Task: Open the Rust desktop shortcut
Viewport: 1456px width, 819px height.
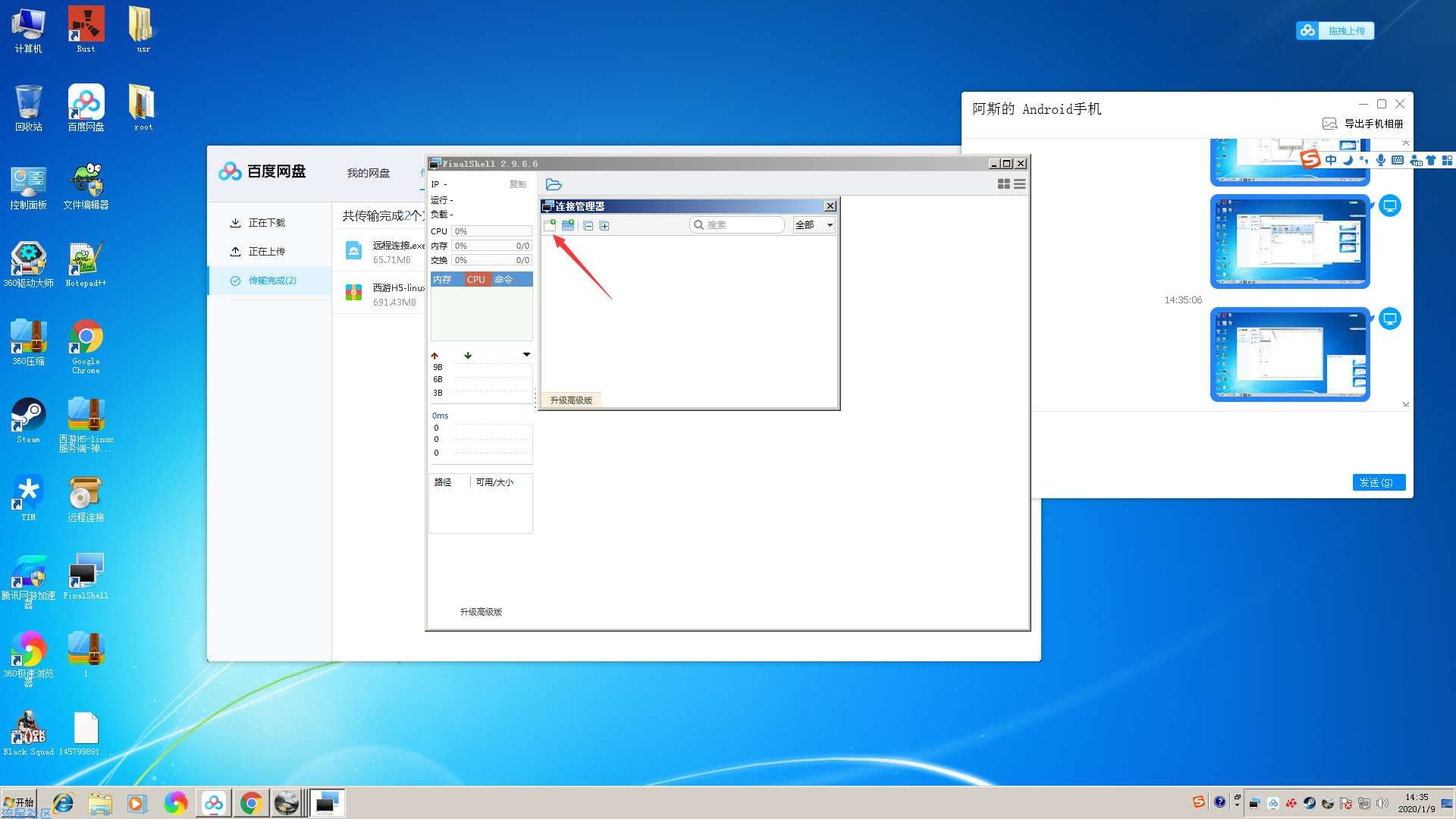Action: point(86,30)
